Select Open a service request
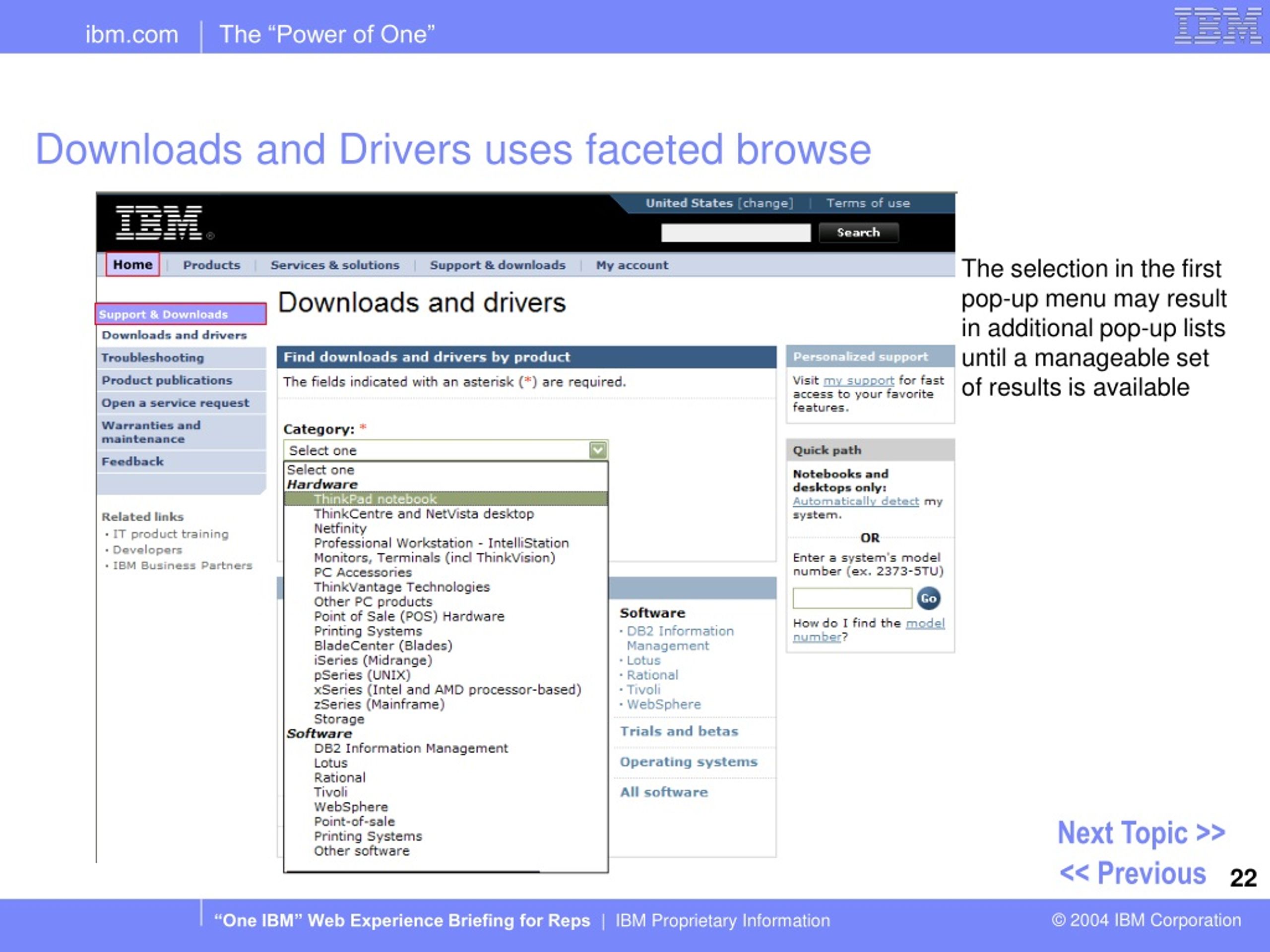 tap(175, 403)
